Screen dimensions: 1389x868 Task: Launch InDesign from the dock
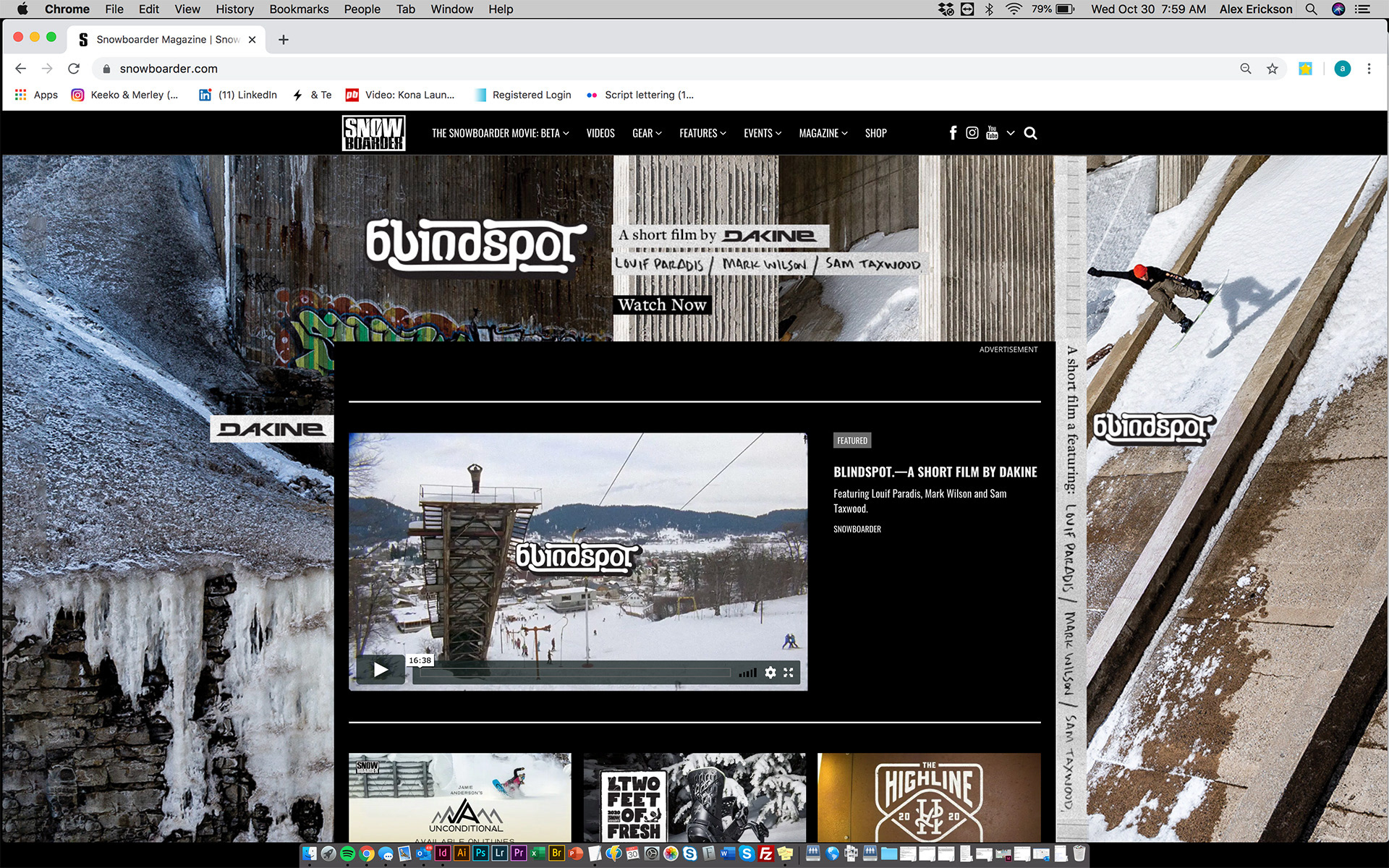pos(443,854)
